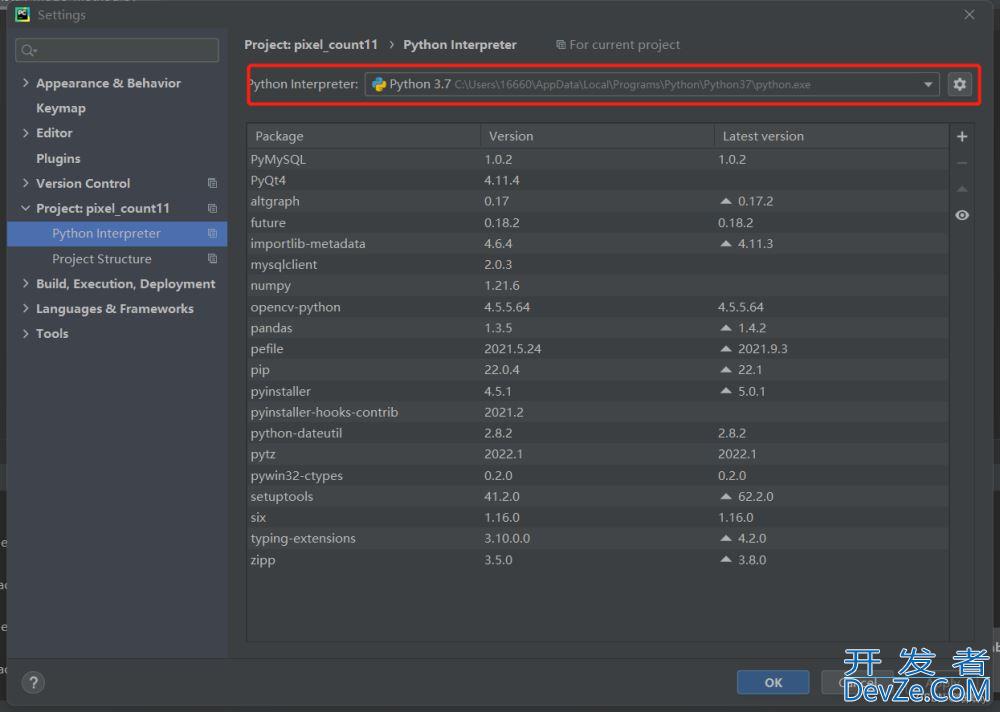The image size is (1000, 712).
Task: Click the upgrade arrow icon for zipp
Action: 726,560
